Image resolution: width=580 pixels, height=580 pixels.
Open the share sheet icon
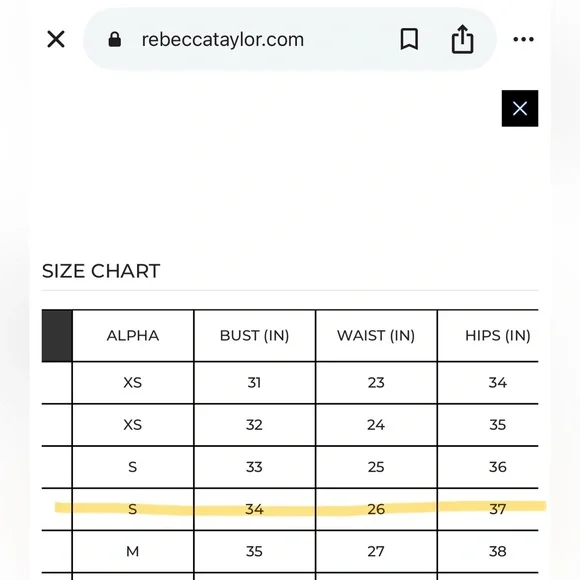(462, 39)
